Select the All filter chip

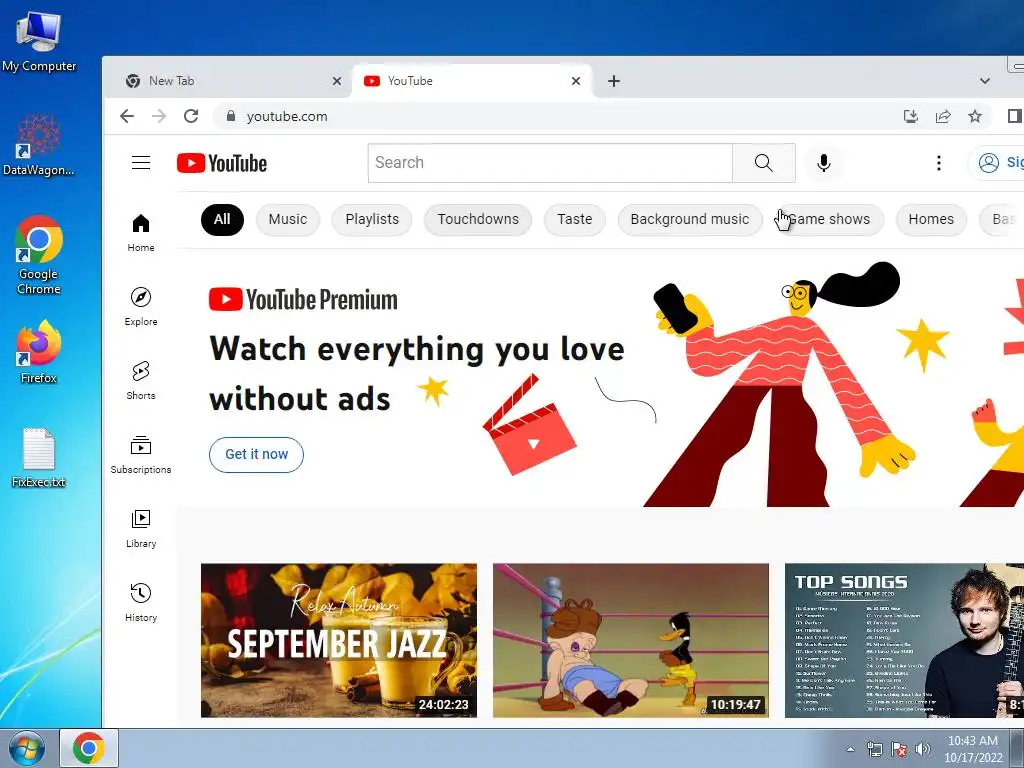[x=222, y=219]
